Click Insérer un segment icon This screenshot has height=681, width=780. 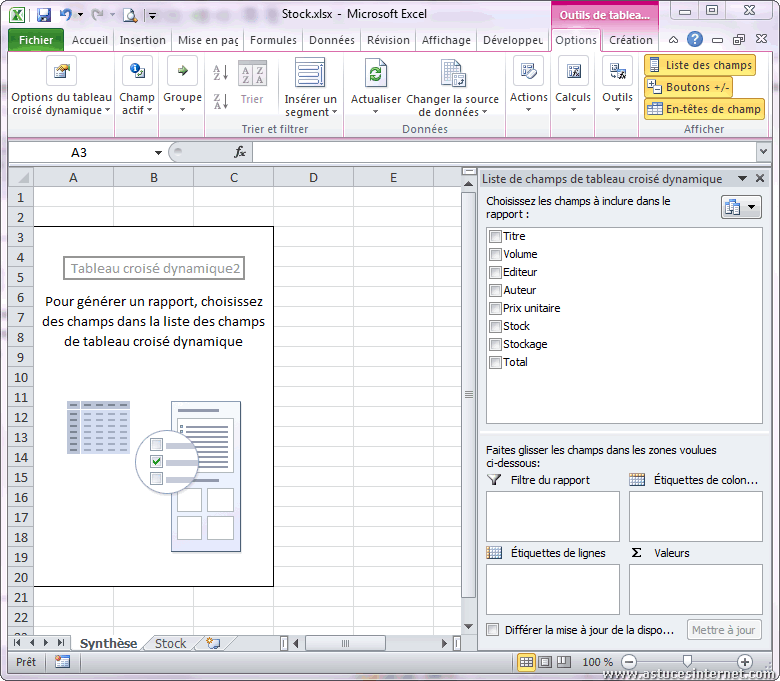tap(310, 73)
